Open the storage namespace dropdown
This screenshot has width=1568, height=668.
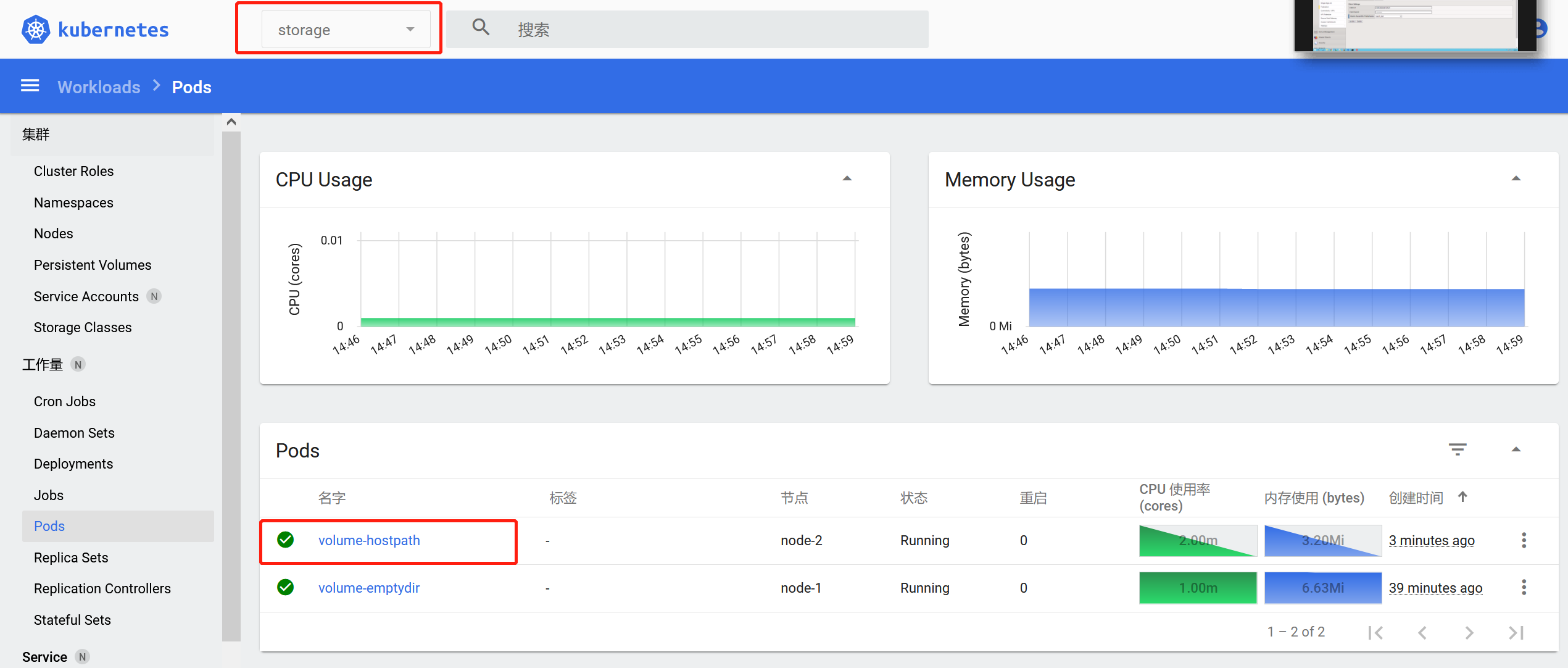[346, 30]
